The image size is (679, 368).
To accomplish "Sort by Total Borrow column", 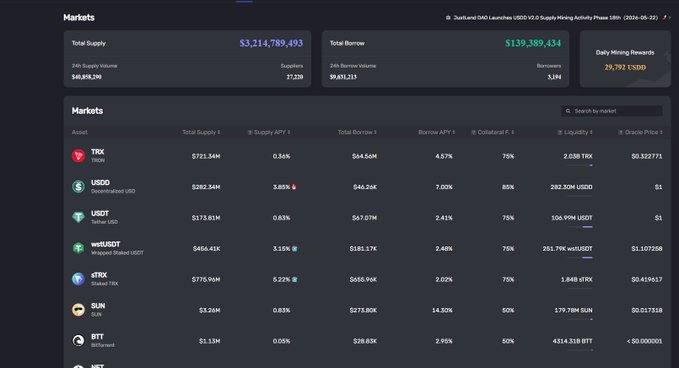I will (x=357, y=132).
